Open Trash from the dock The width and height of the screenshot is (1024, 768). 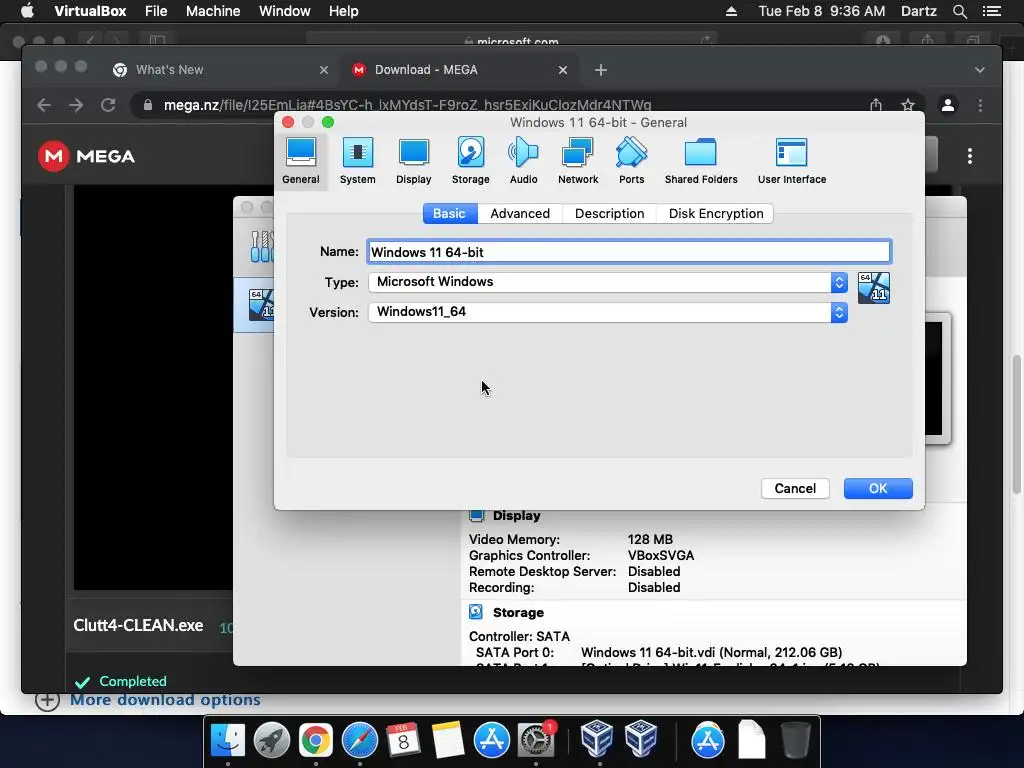(x=795, y=741)
